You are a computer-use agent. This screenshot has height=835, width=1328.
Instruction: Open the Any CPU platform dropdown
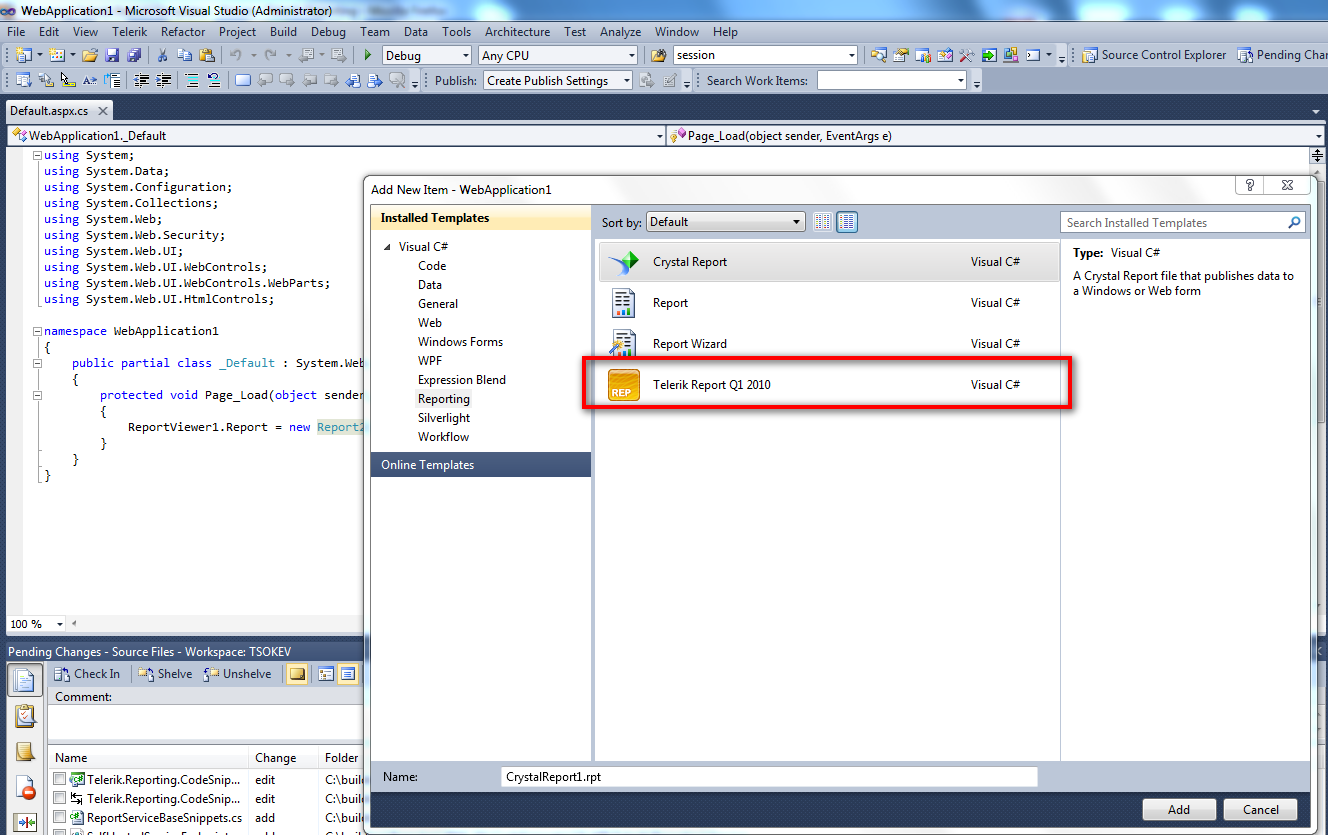pyautogui.click(x=630, y=56)
